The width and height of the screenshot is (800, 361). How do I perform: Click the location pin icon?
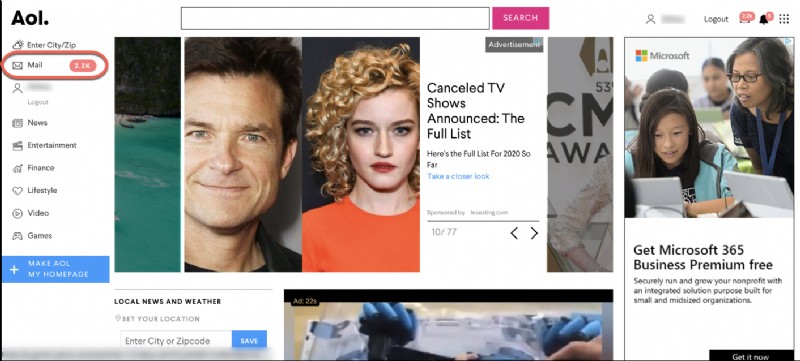[118, 318]
